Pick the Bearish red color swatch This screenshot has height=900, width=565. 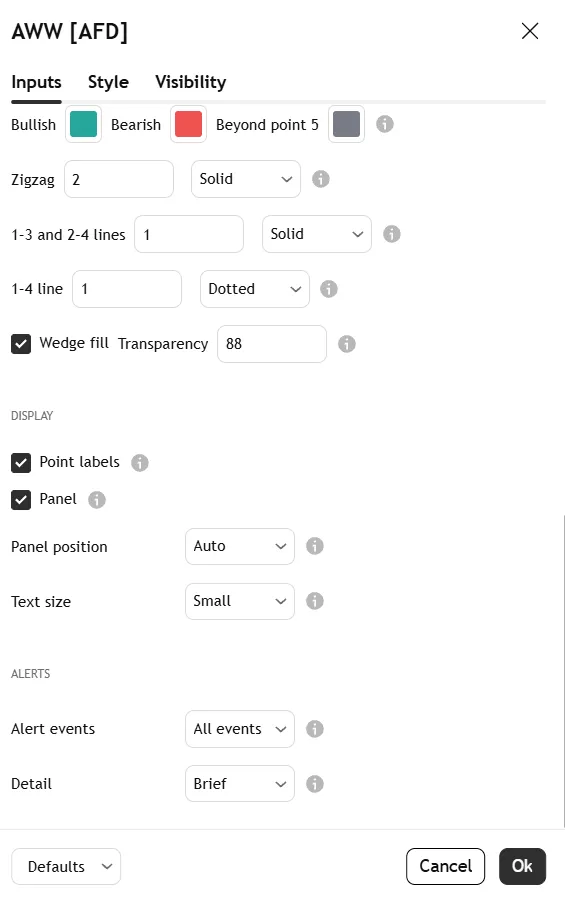point(188,124)
